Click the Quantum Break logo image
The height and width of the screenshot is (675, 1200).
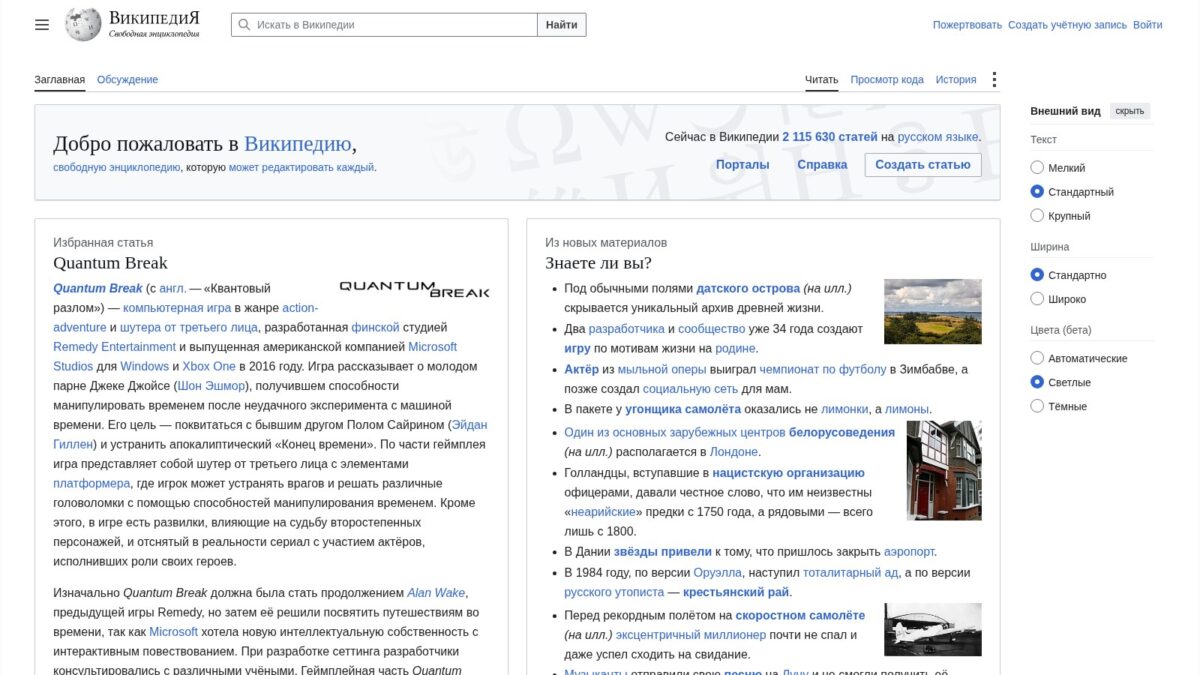[414, 289]
